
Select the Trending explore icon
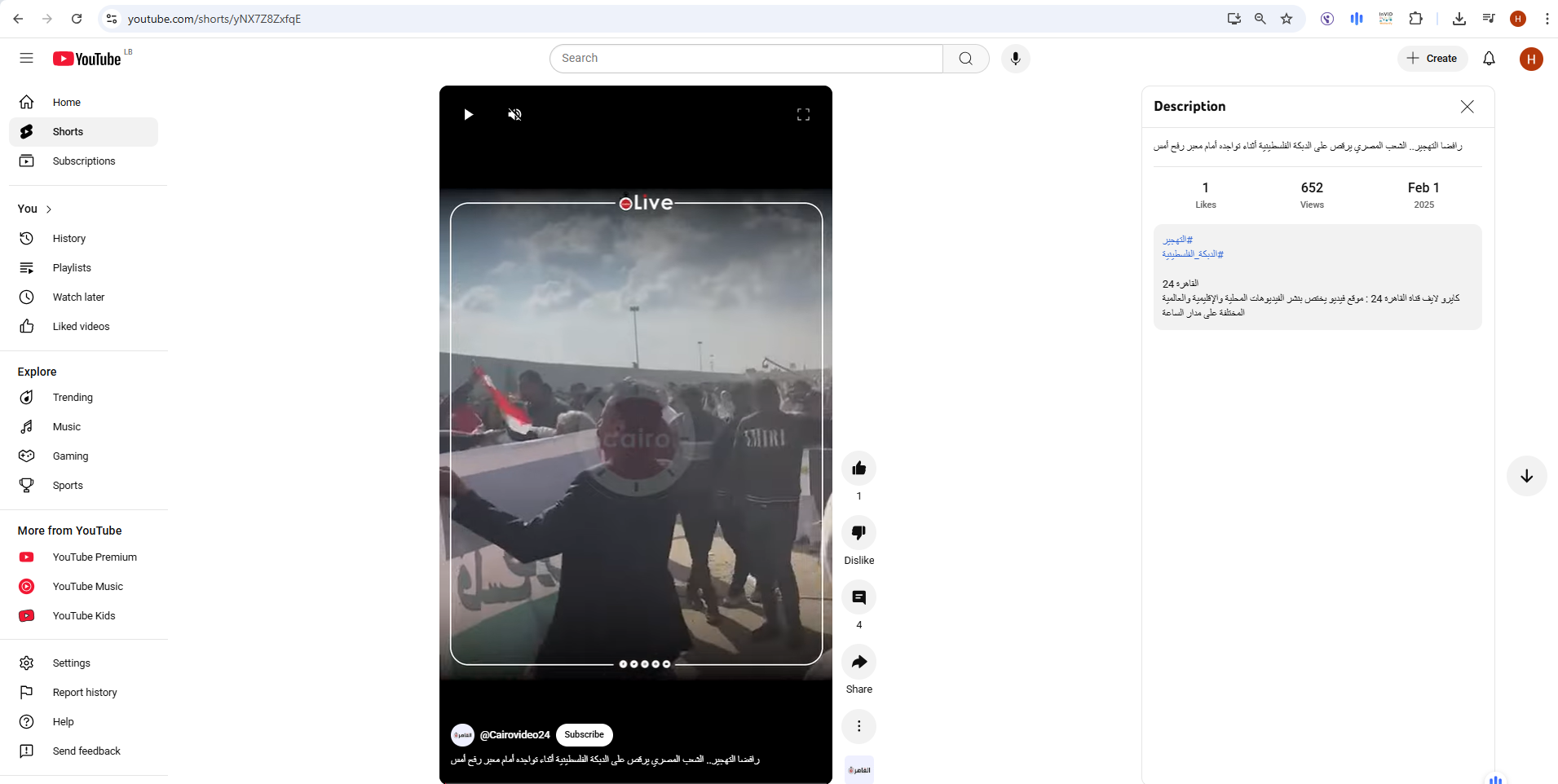coord(27,397)
